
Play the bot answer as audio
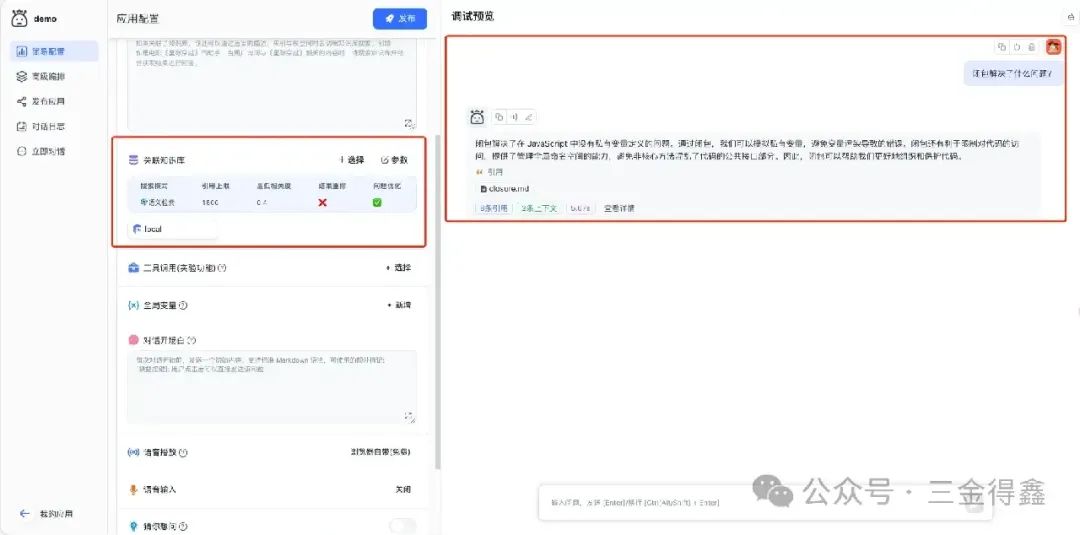point(514,116)
